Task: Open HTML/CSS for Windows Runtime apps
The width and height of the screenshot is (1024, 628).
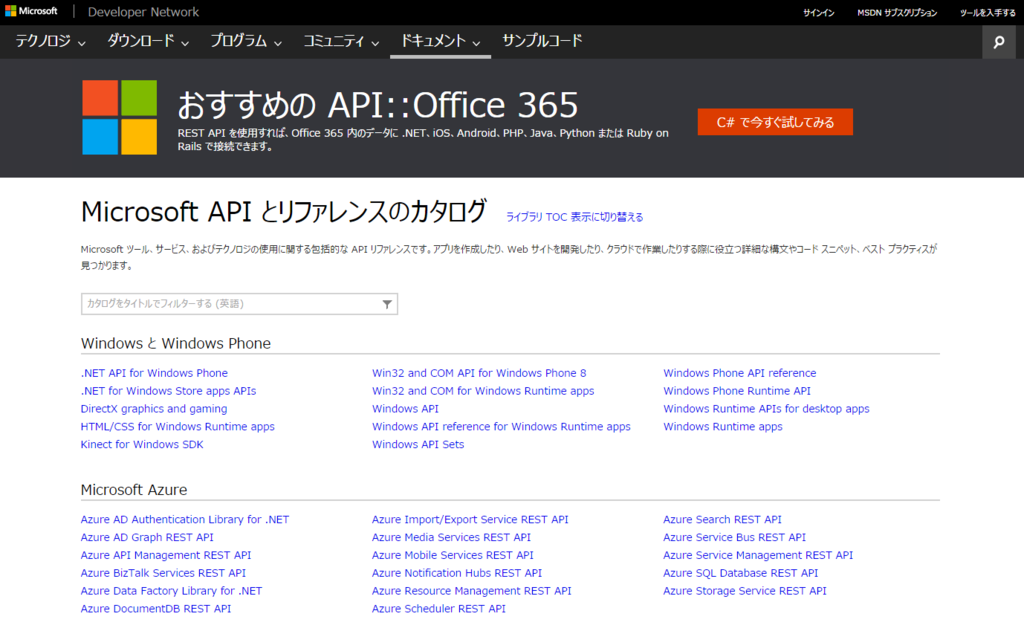Action: pyautogui.click(x=178, y=426)
